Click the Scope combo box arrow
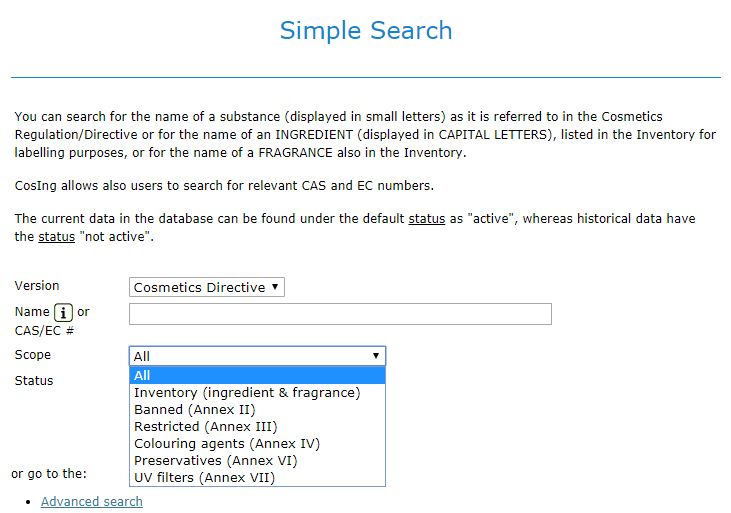 coord(376,356)
